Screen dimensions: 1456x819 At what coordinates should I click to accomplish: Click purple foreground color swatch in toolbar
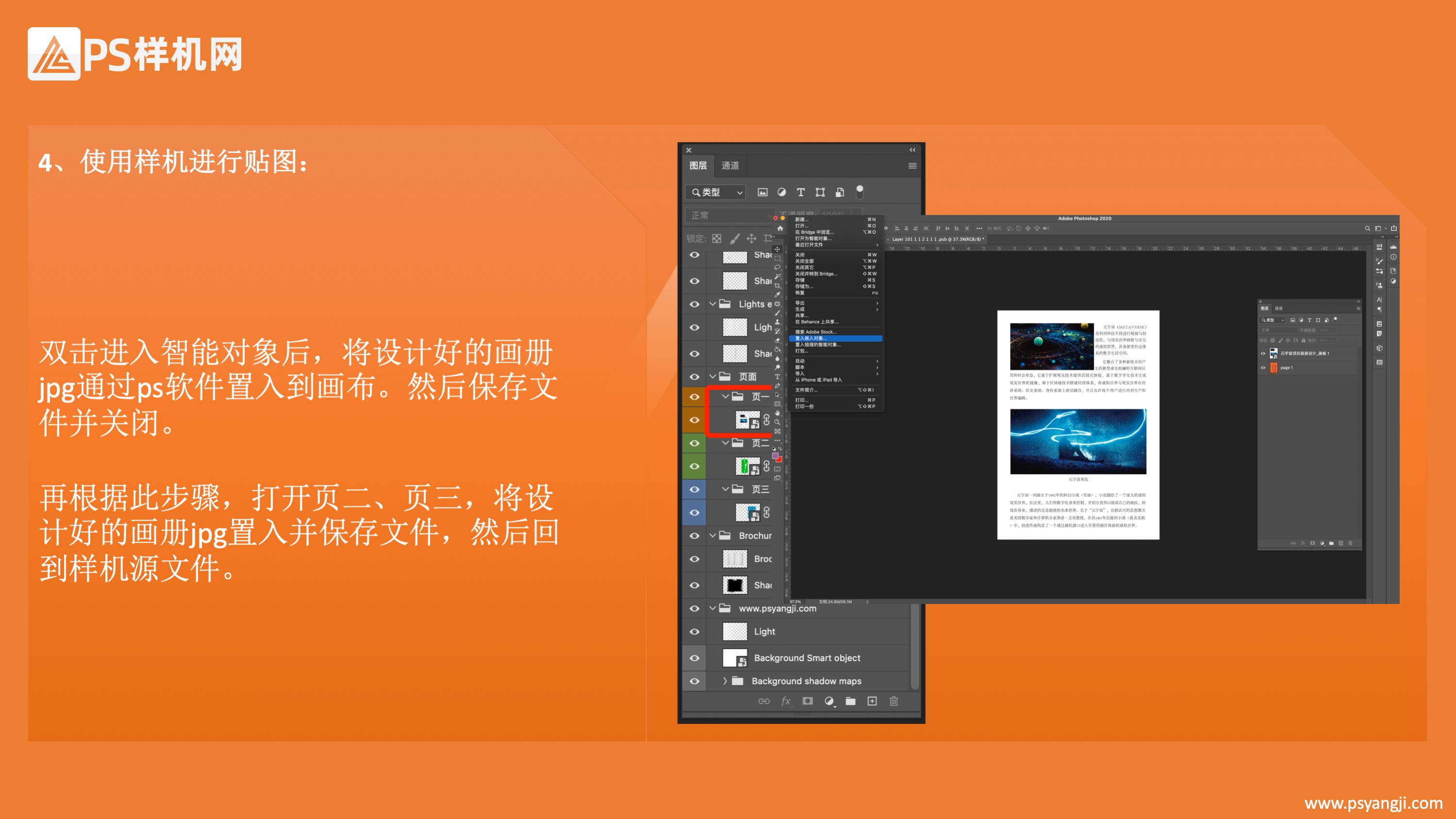[x=775, y=455]
